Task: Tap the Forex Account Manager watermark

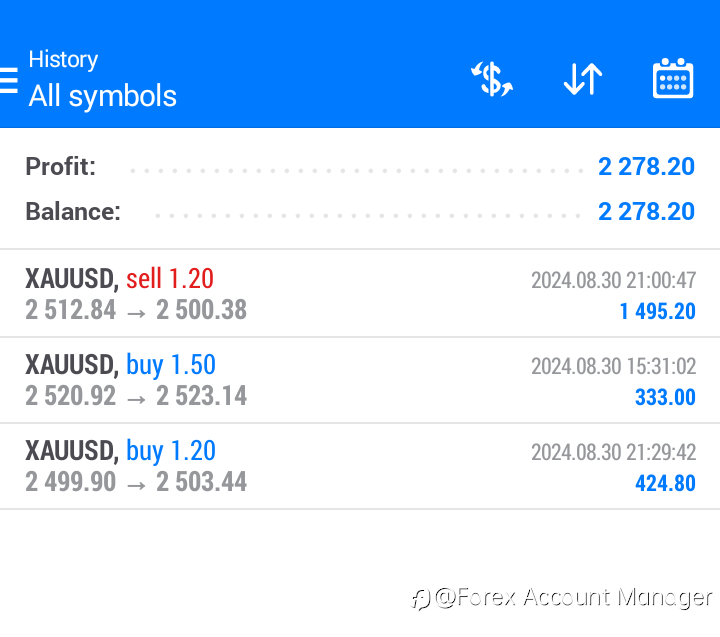Action: click(x=562, y=598)
